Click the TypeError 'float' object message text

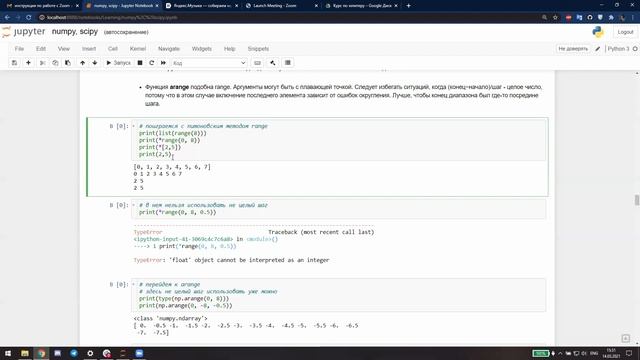(x=231, y=260)
